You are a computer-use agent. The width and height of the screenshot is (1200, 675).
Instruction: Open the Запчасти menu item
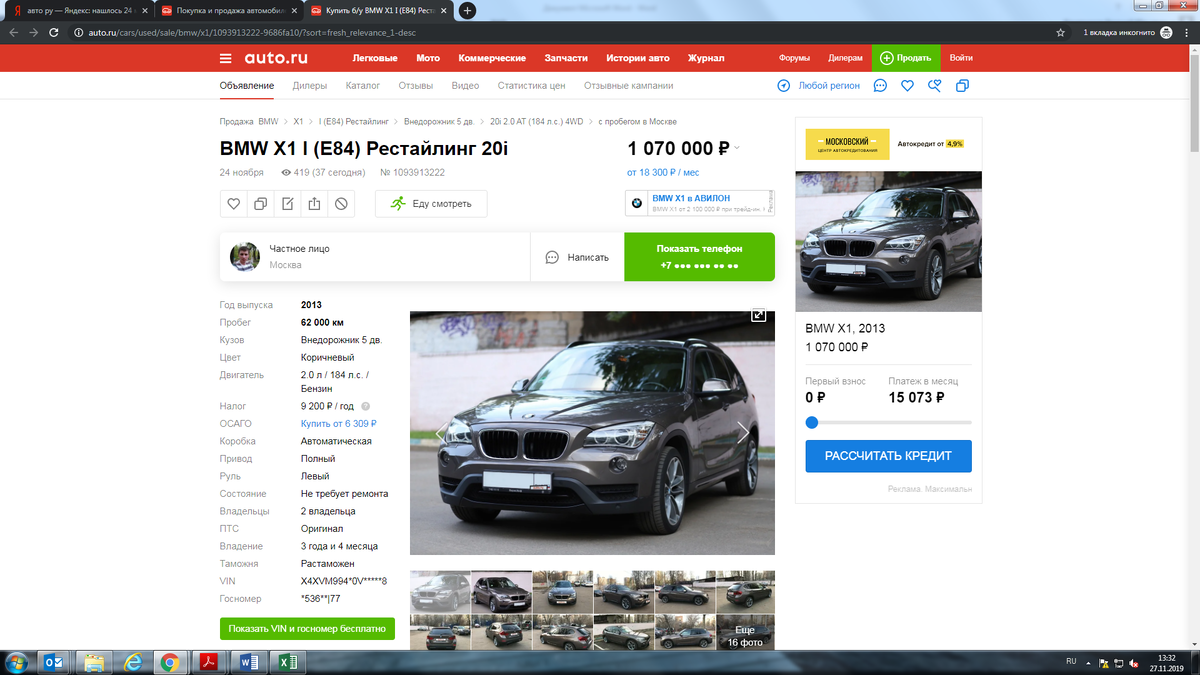point(566,58)
